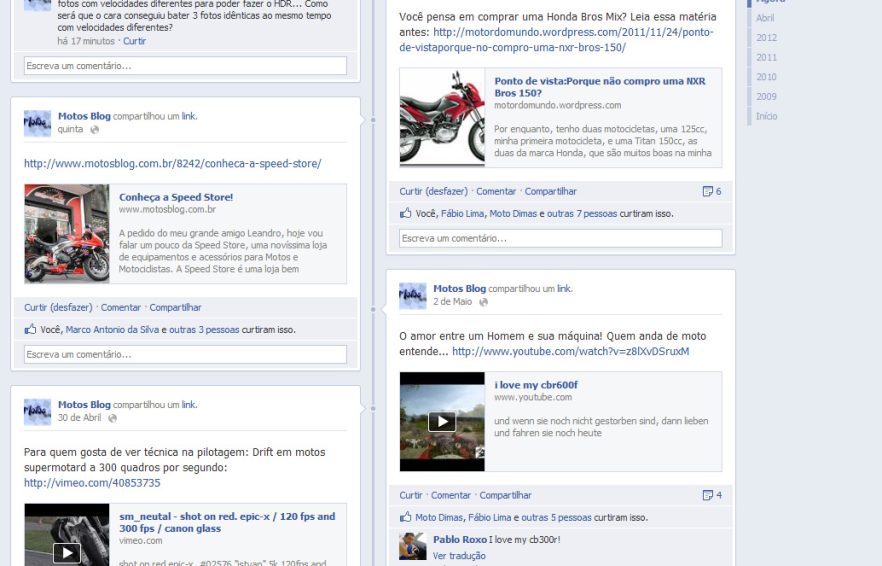Click the comment field under NXR Bros post
This screenshot has width=882, height=566.
tap(561, 239)
